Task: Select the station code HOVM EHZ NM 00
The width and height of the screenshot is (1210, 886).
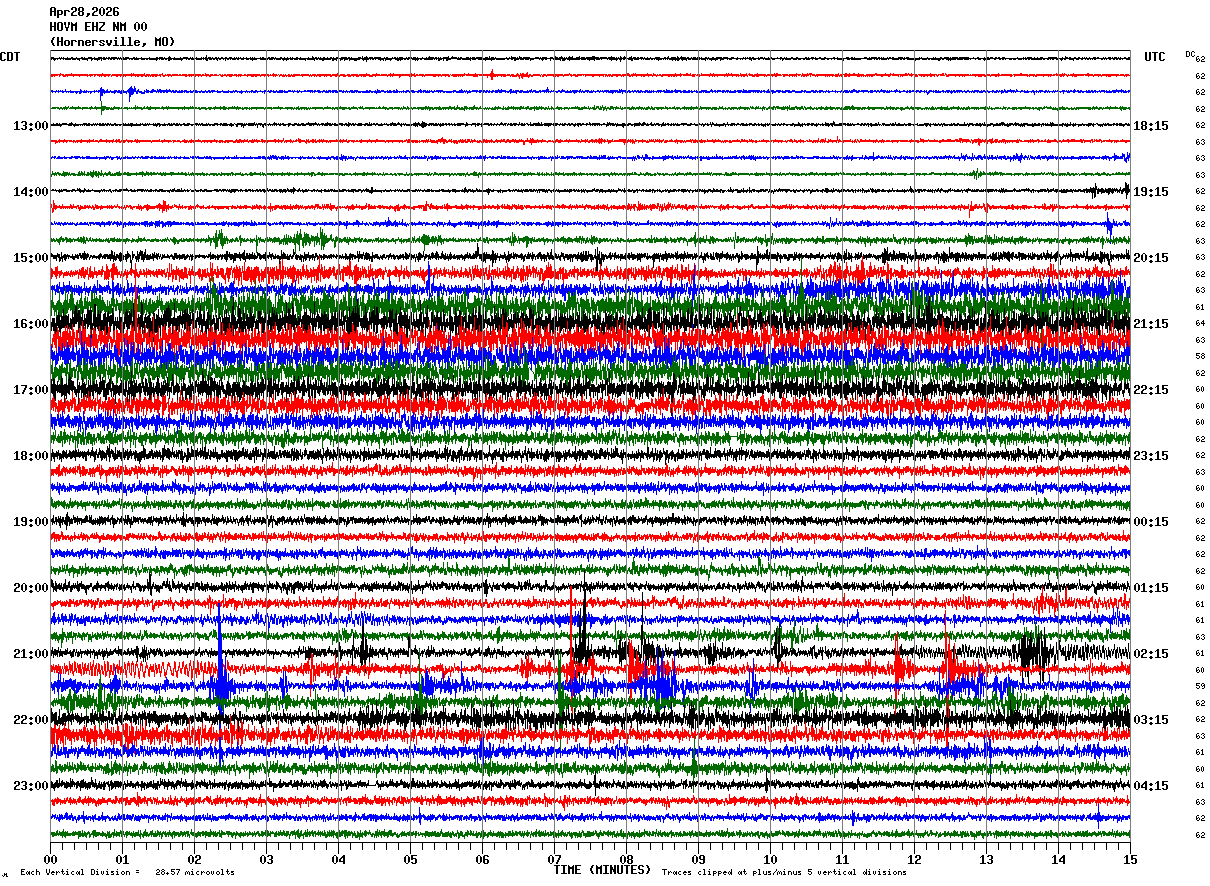Action: [98, 27]
